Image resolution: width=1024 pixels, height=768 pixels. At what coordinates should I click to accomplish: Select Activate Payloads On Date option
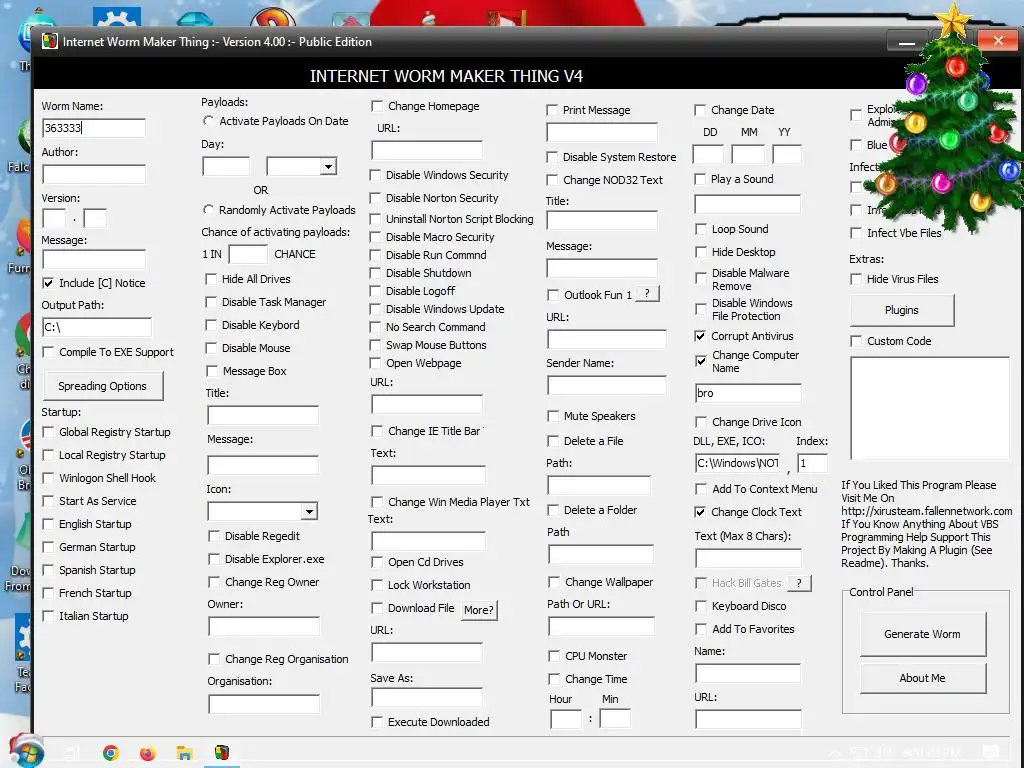click(x=208, y=121)
